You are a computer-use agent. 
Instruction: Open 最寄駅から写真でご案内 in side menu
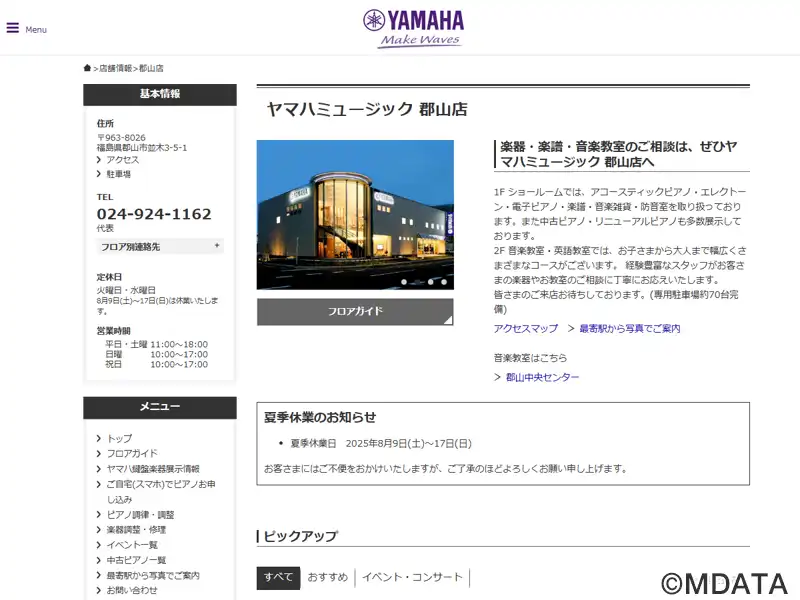tap(153, 575)
